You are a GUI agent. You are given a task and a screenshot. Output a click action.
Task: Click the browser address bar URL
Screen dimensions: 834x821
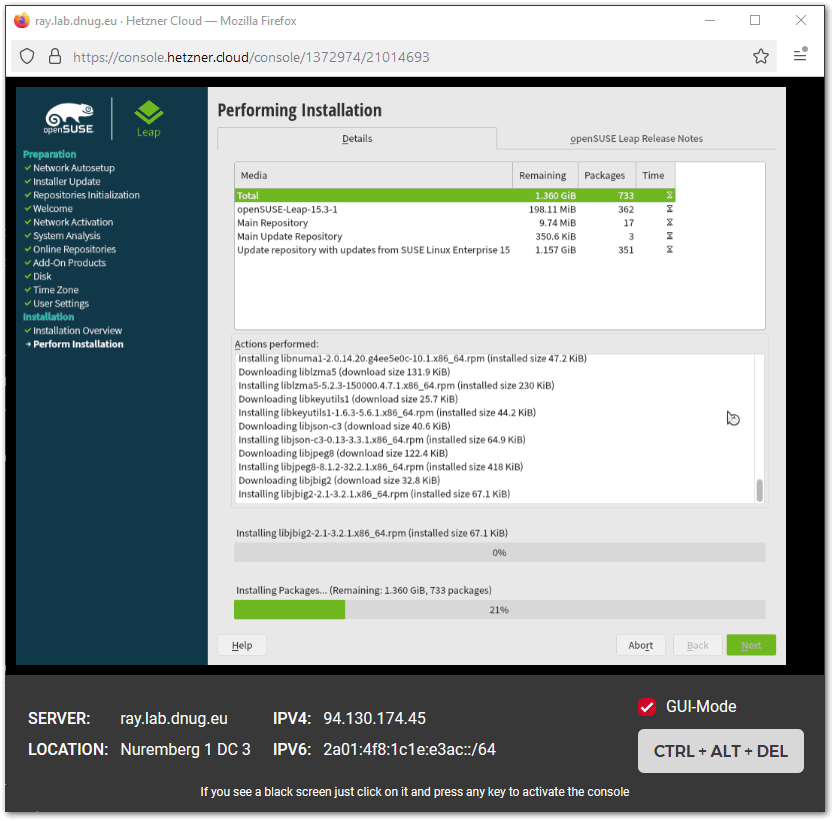251,57
